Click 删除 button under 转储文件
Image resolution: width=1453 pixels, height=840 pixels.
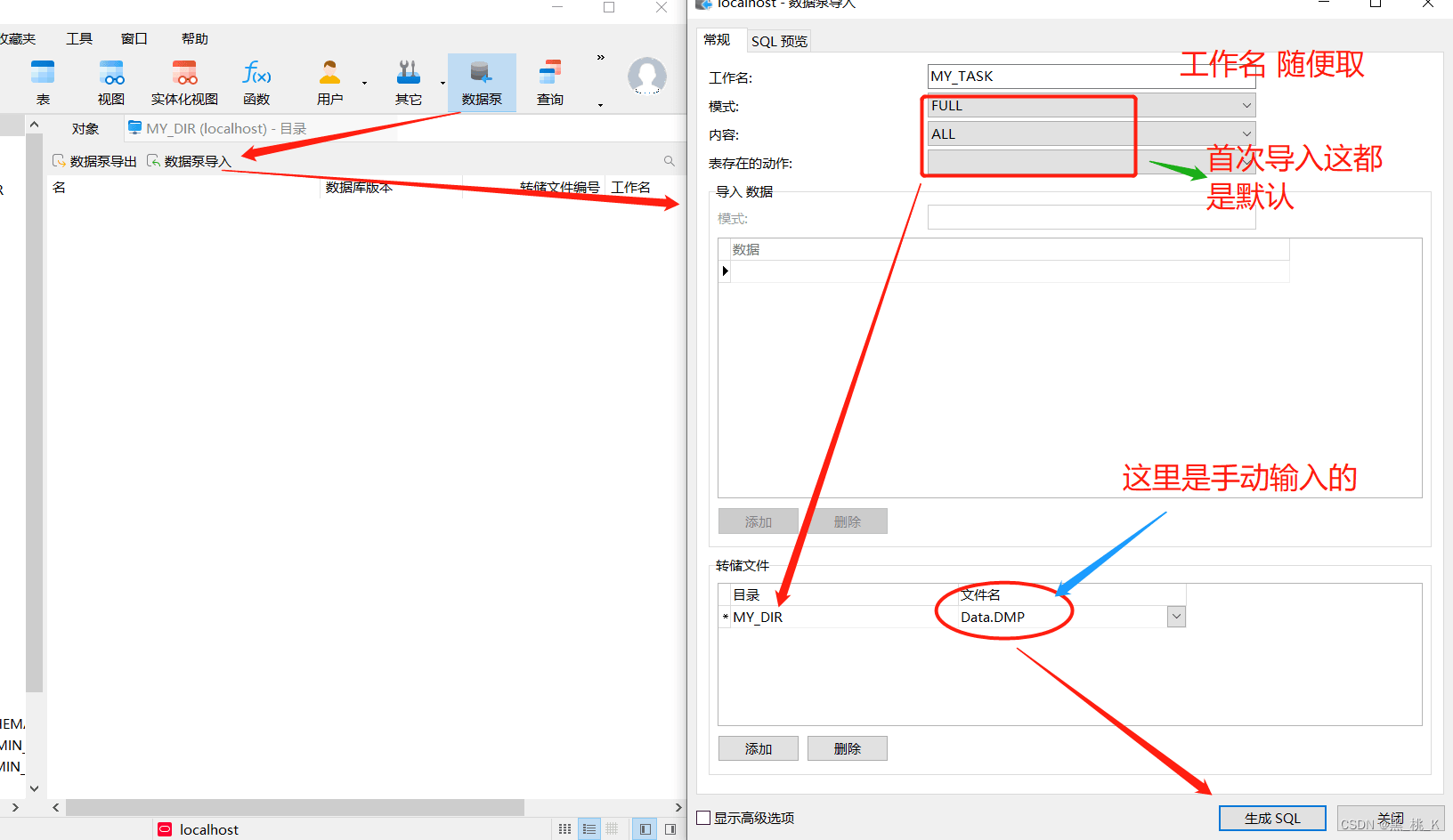coord(848,748)
